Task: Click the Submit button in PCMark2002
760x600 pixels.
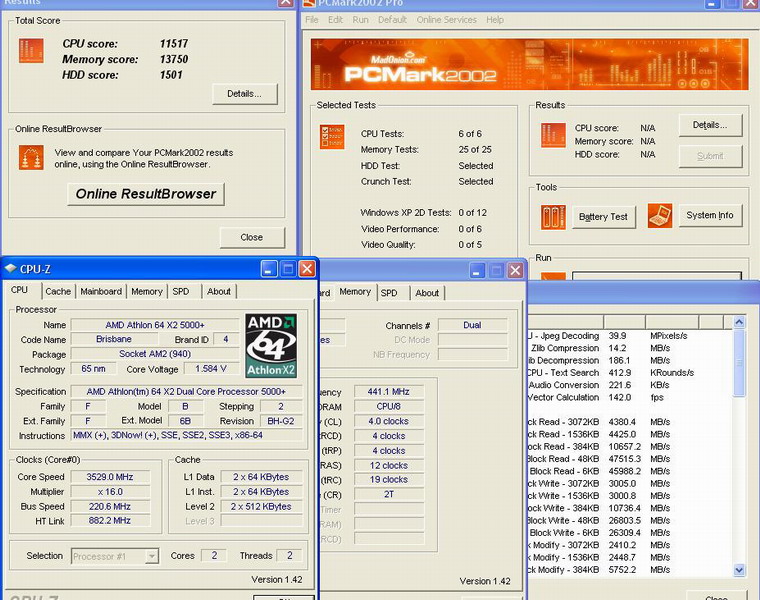Action: (710, 156)
